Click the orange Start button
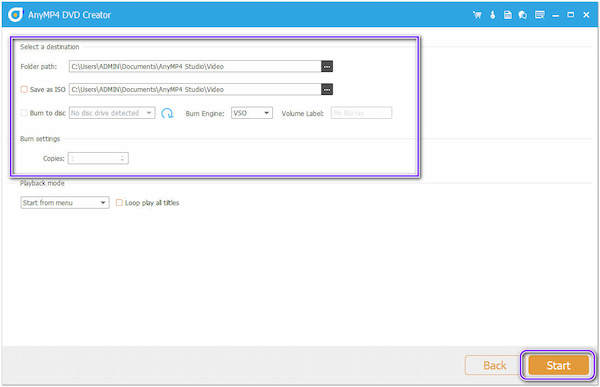The height and width of the screenshot is (387, 600). coord(558,365)
